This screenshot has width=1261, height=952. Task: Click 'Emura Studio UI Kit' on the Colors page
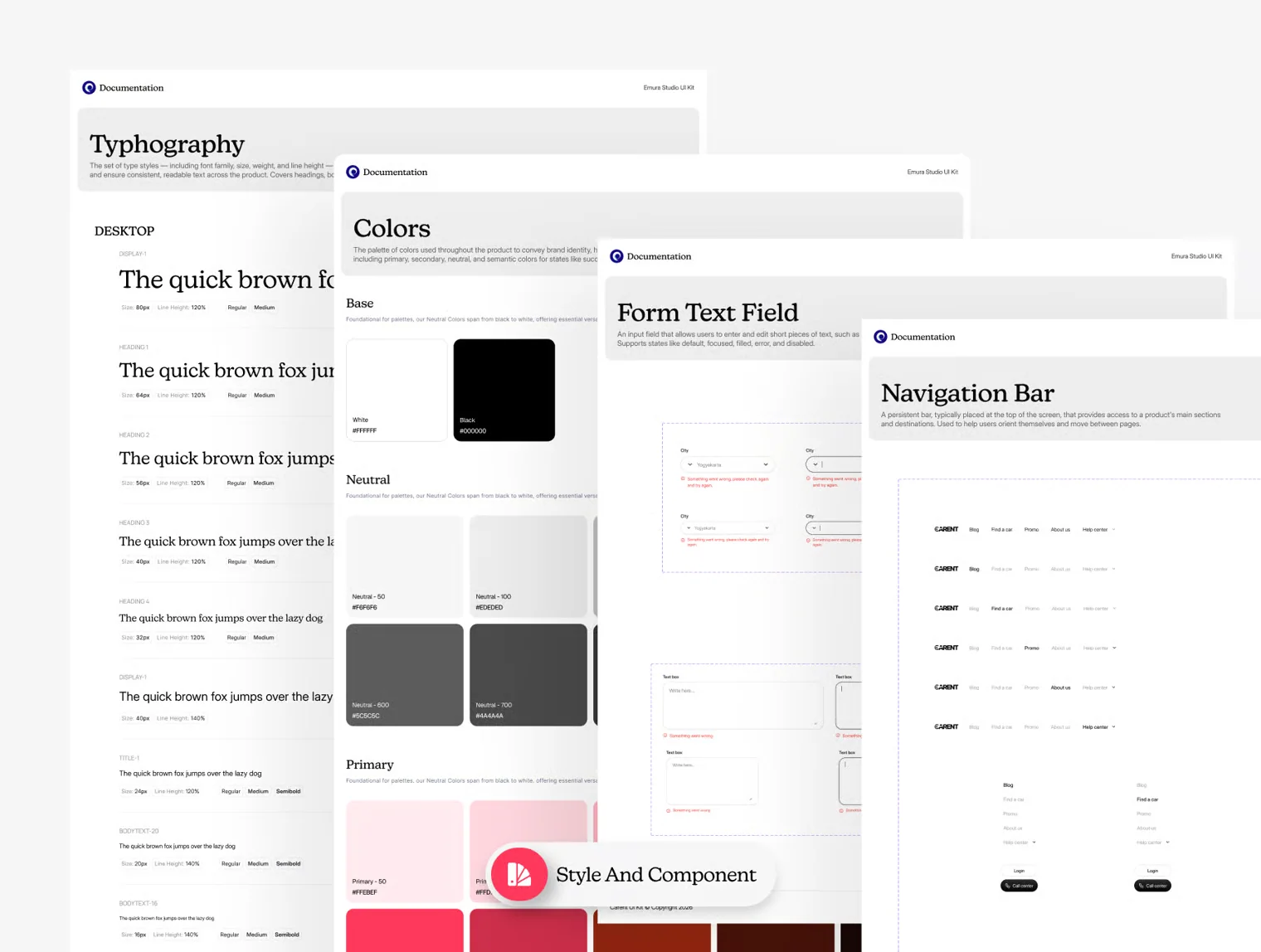(932, 172)
